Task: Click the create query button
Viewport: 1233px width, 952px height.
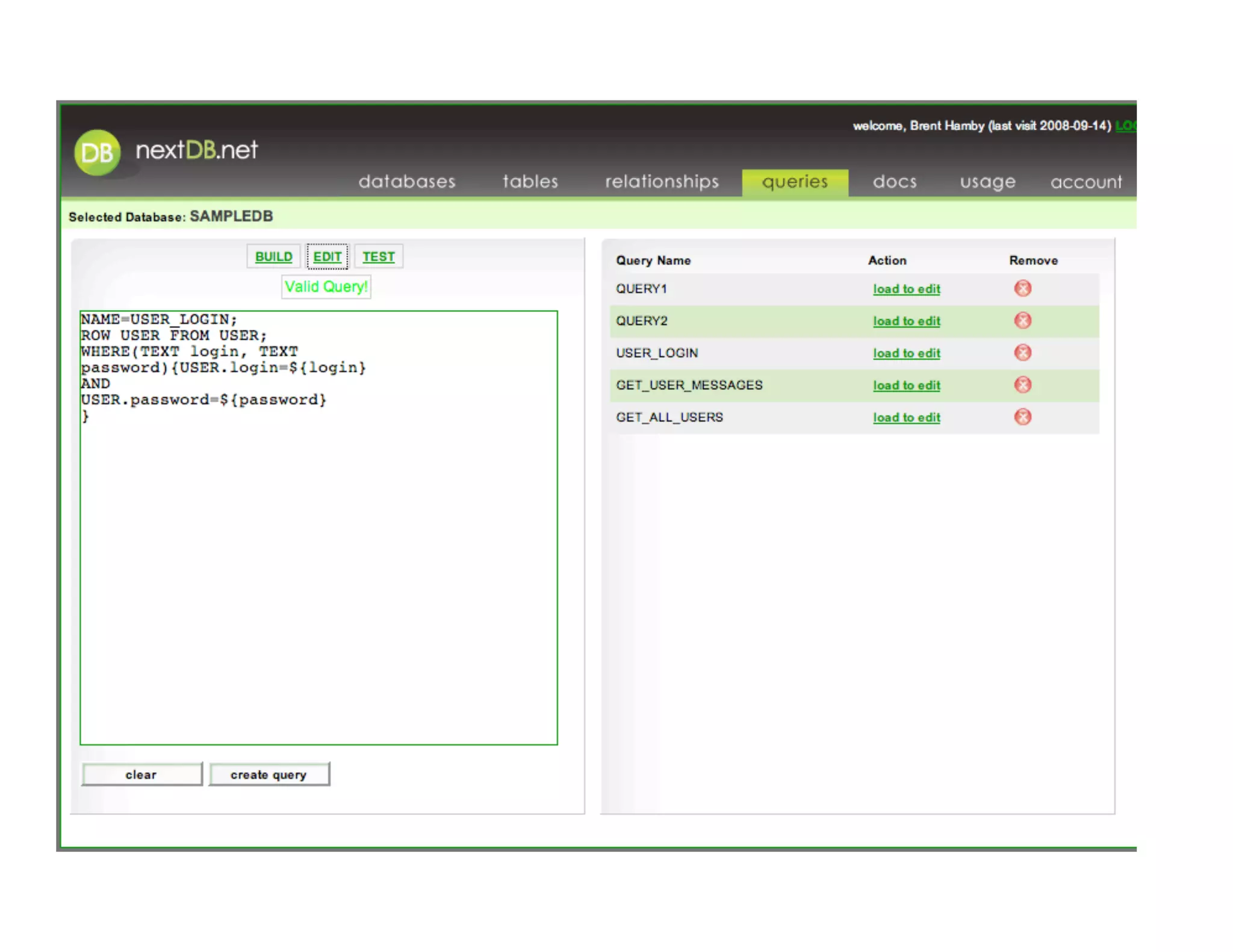Action: (x=269, y=774)
